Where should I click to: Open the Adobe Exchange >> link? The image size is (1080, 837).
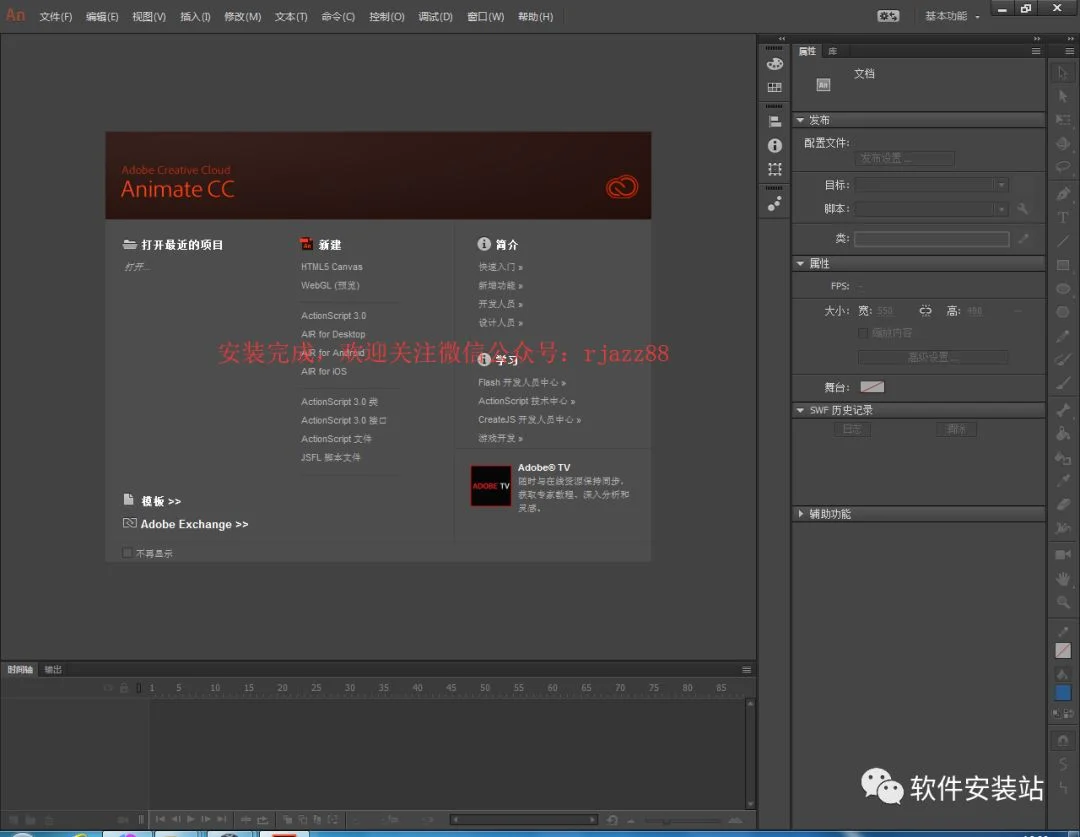194,524
